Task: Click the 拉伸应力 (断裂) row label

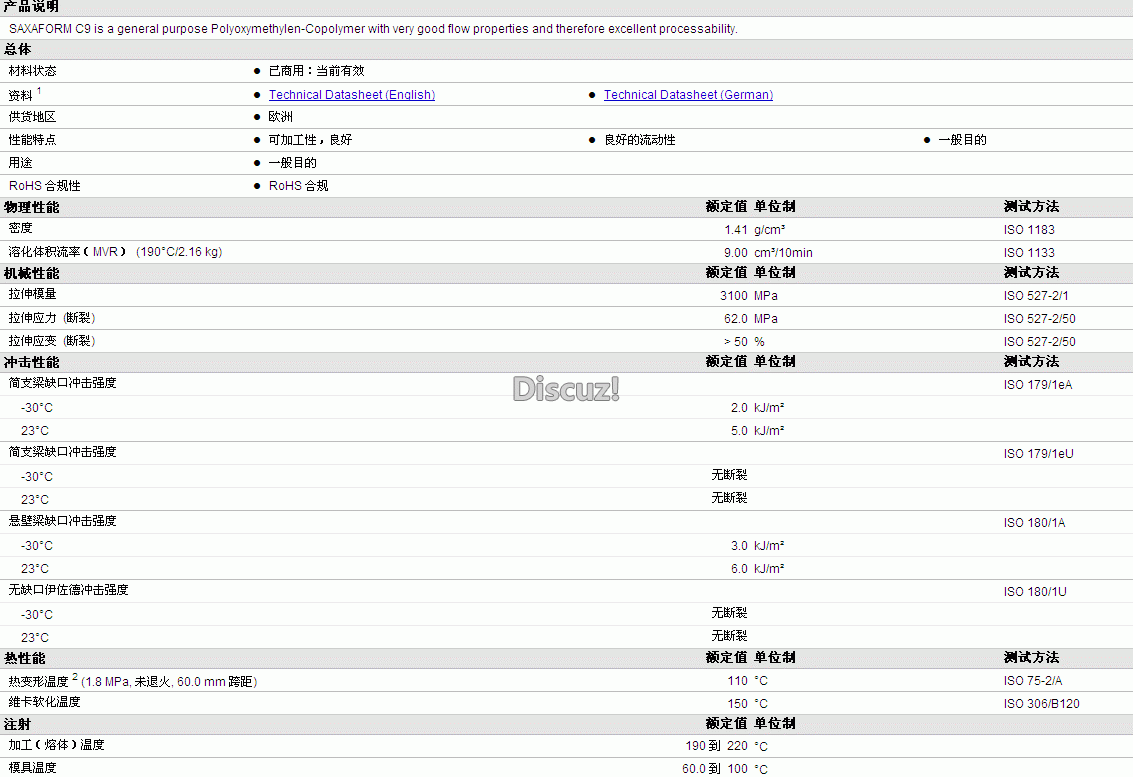Action: [x=52, y=318]
